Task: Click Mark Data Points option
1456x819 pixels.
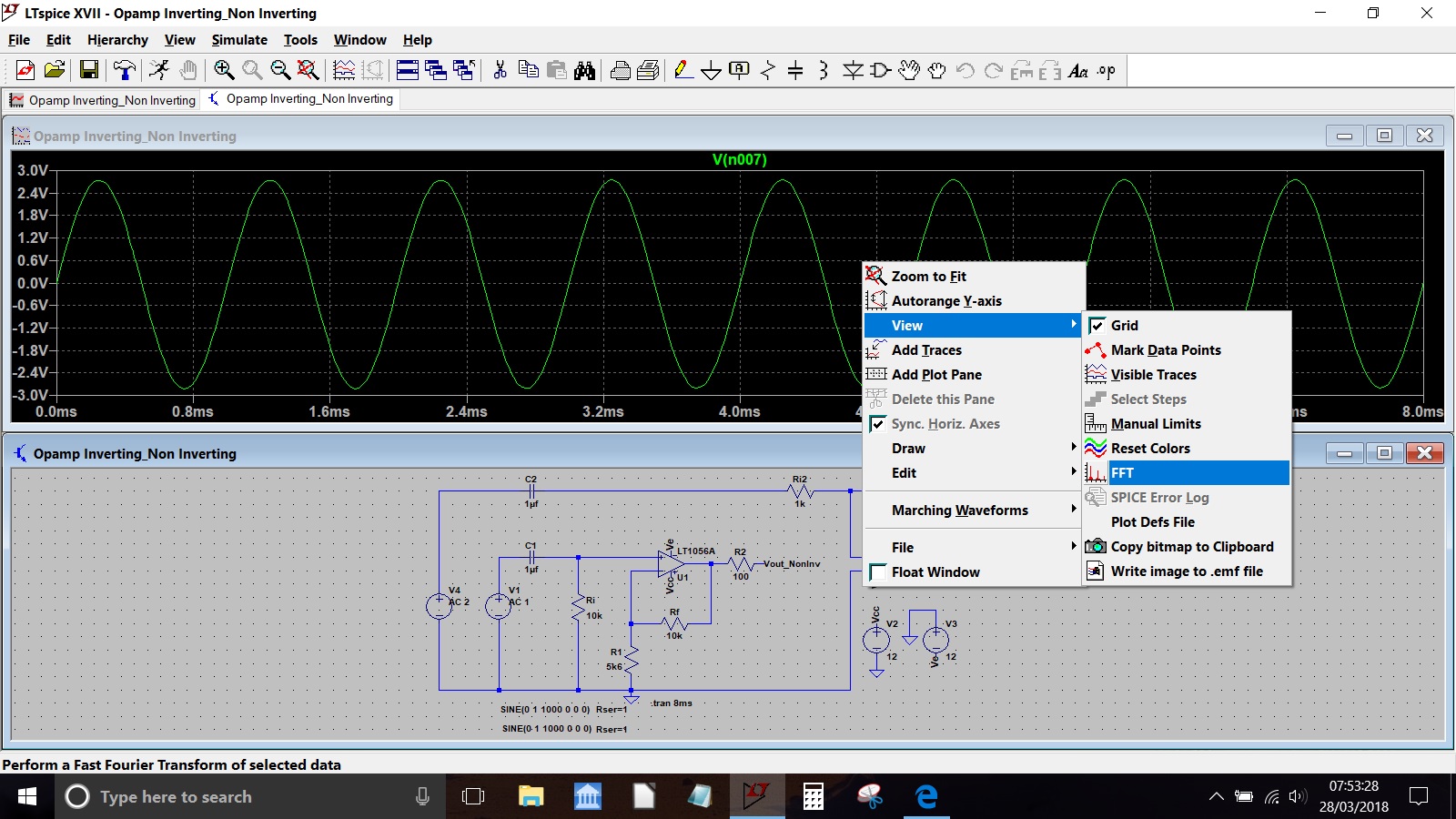Action: coord(1187,350)
